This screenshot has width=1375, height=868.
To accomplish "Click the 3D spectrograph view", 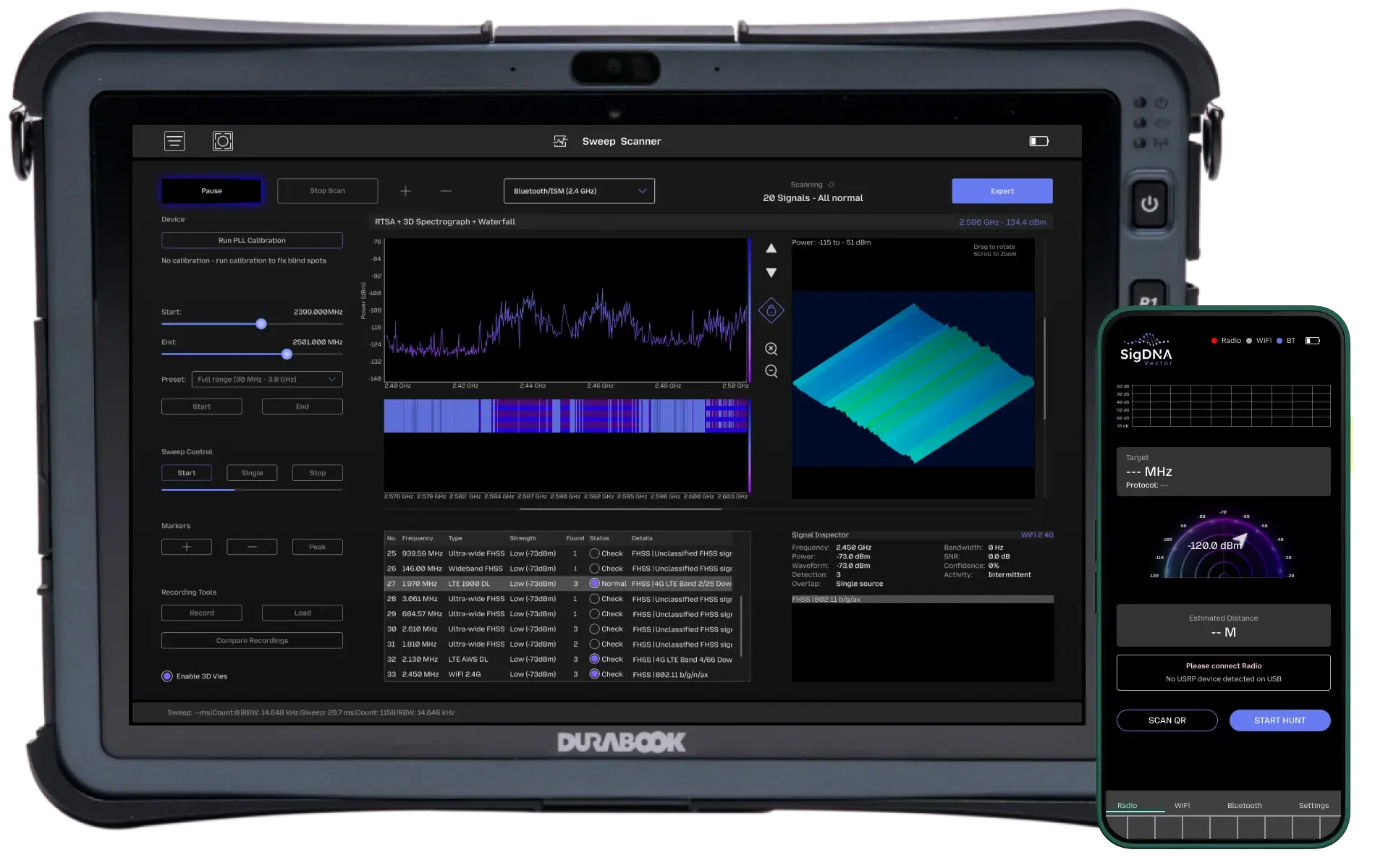I will click(x=913, y=369).
